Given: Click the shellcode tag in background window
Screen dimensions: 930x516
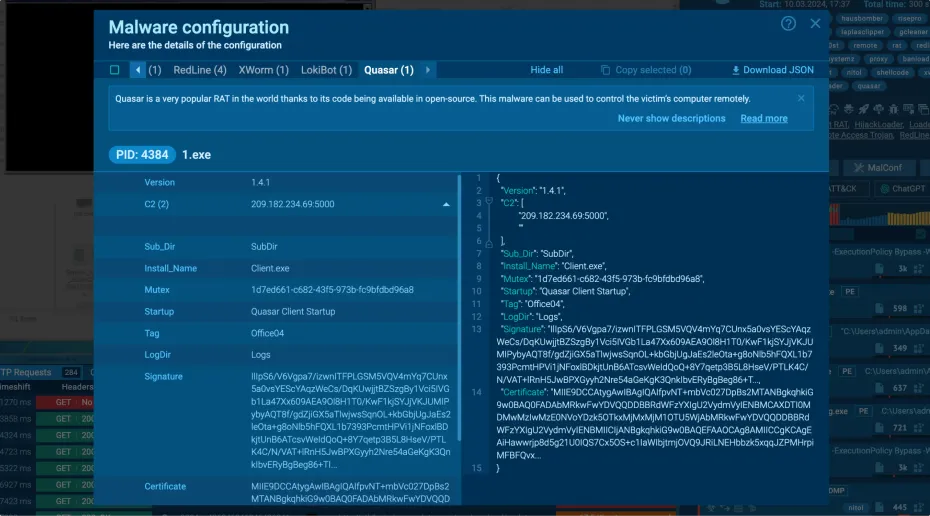Looking at the screenshot, I should click(x=892, y=72).
